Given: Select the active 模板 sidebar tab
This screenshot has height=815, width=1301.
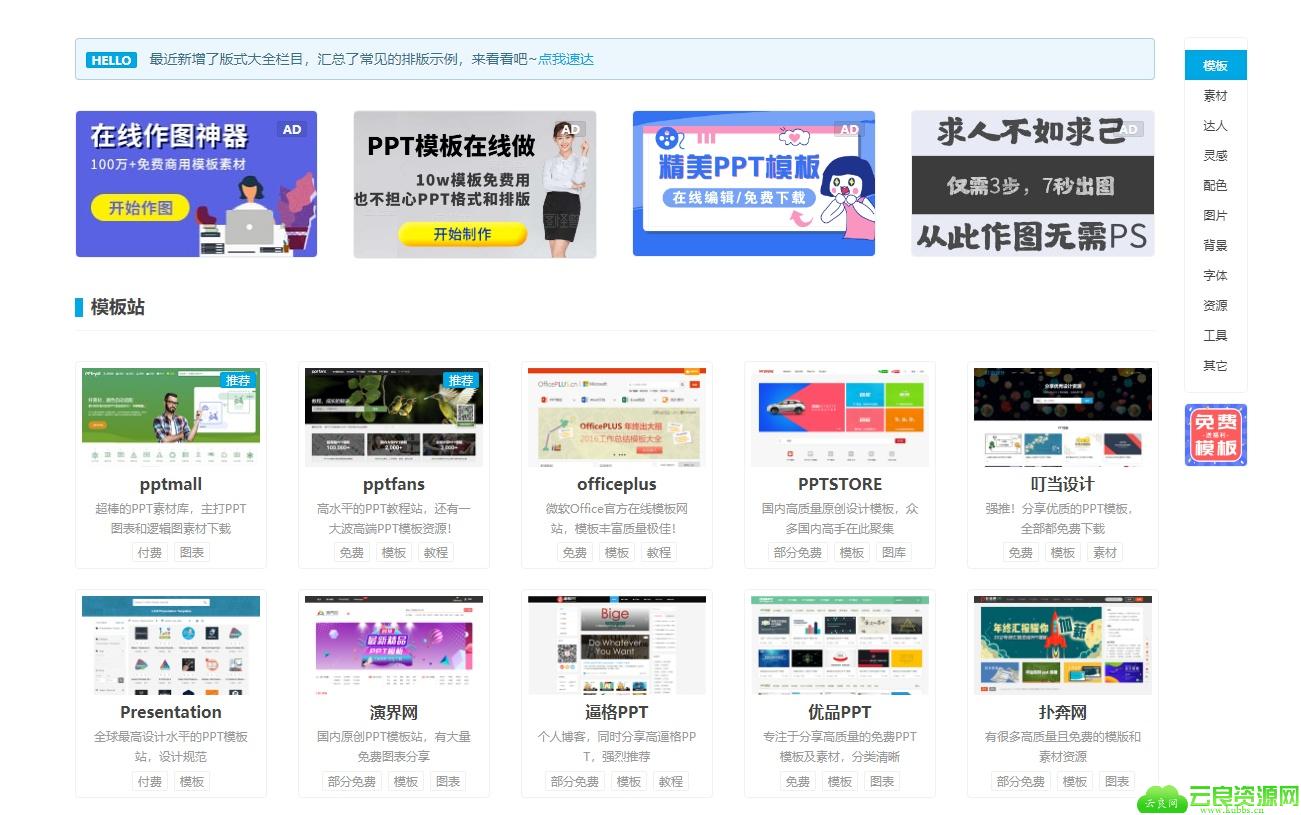Looking at the screenshot, I should 1215,66.
